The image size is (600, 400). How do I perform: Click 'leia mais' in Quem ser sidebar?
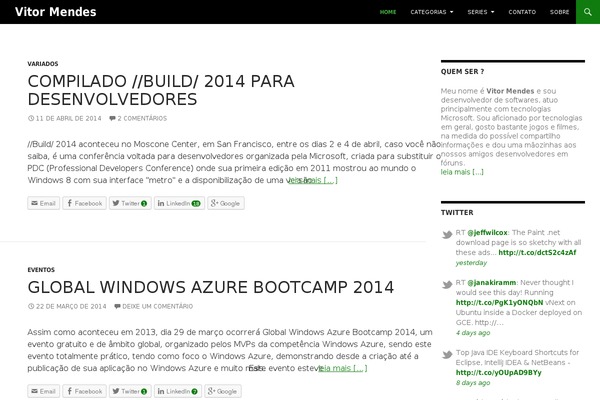[x=462, y=172]
